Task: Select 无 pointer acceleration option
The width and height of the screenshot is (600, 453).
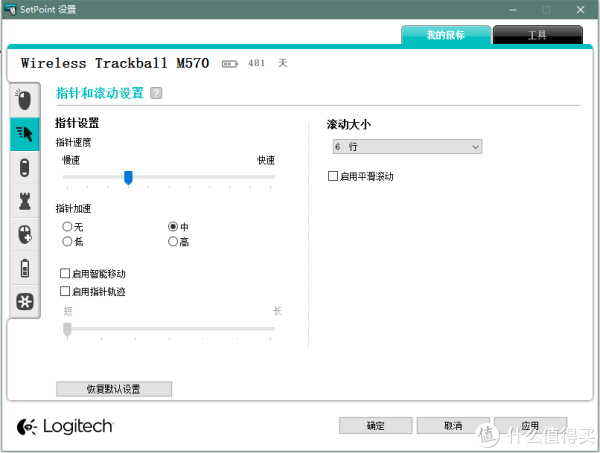Action: tap(67, 227)
